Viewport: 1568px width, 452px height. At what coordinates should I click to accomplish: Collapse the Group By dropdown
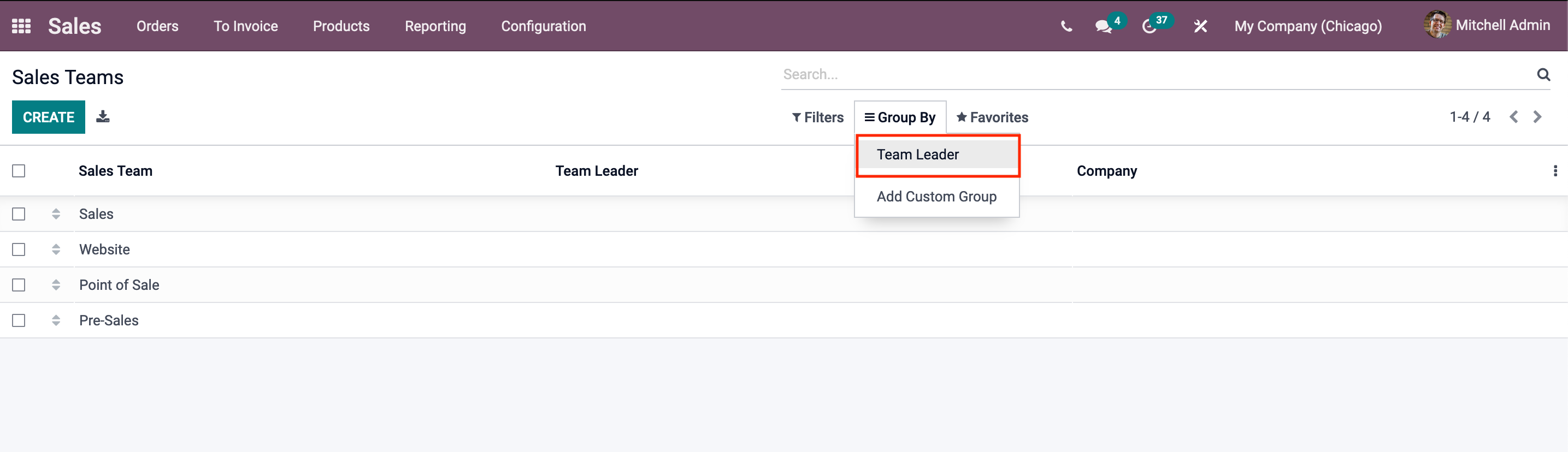click(x=900, y=117)
